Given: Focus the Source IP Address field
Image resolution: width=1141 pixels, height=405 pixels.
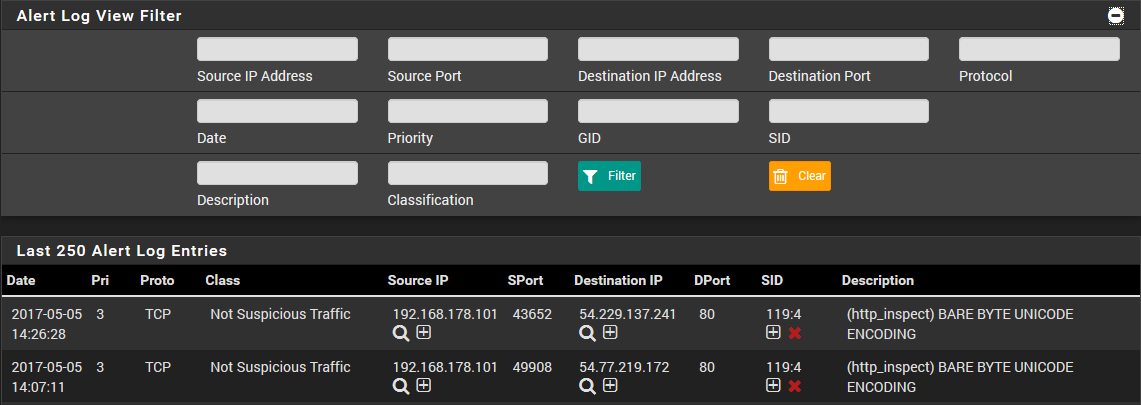Looking at the screenshot, I should pos(277,49).
